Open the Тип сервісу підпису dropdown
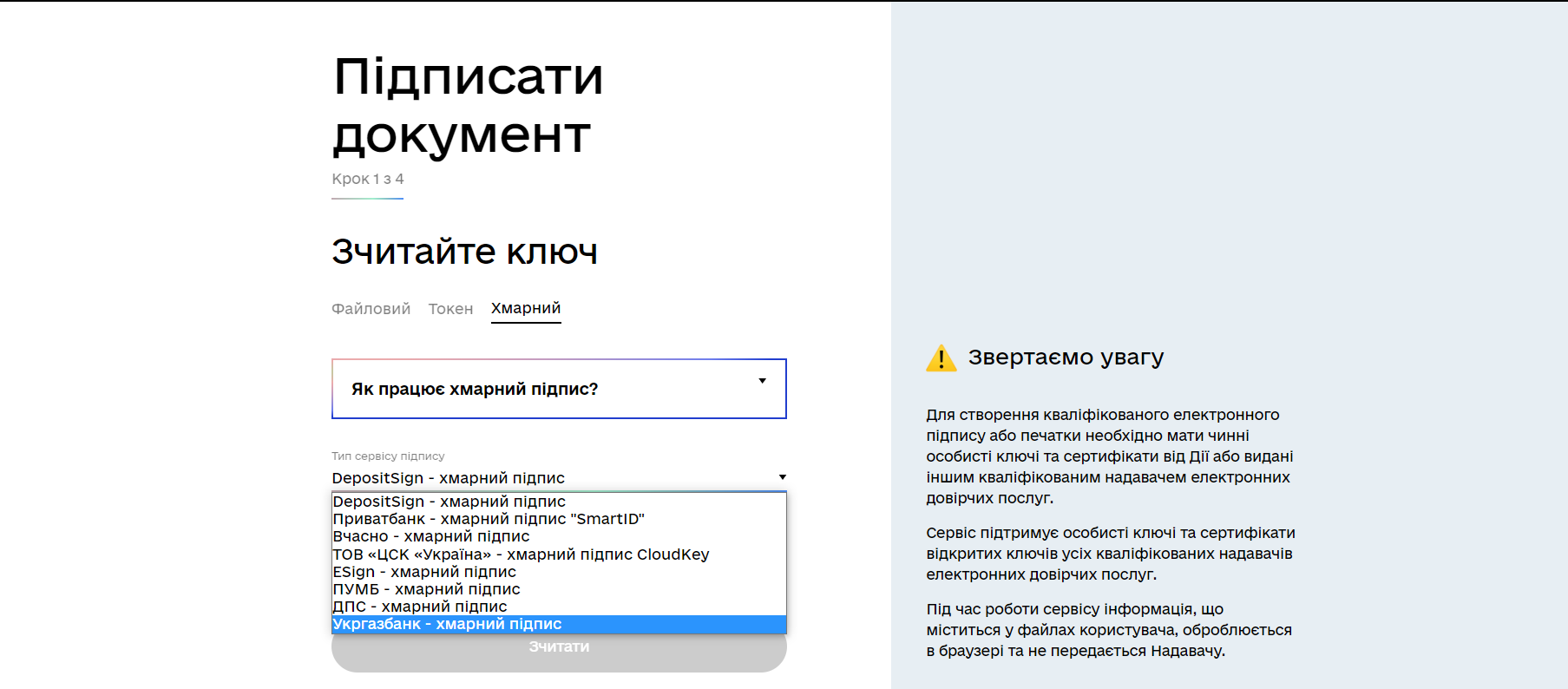 click(x=559, y=478)
